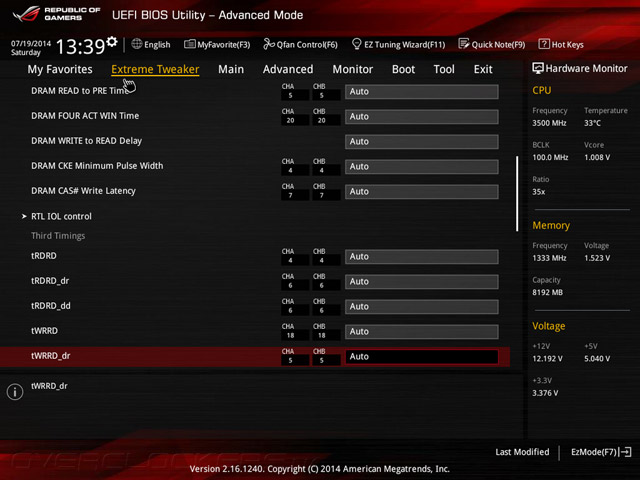Click the tRDRD Auto value field
Screen dimensions: 640x480
(422, 256)
